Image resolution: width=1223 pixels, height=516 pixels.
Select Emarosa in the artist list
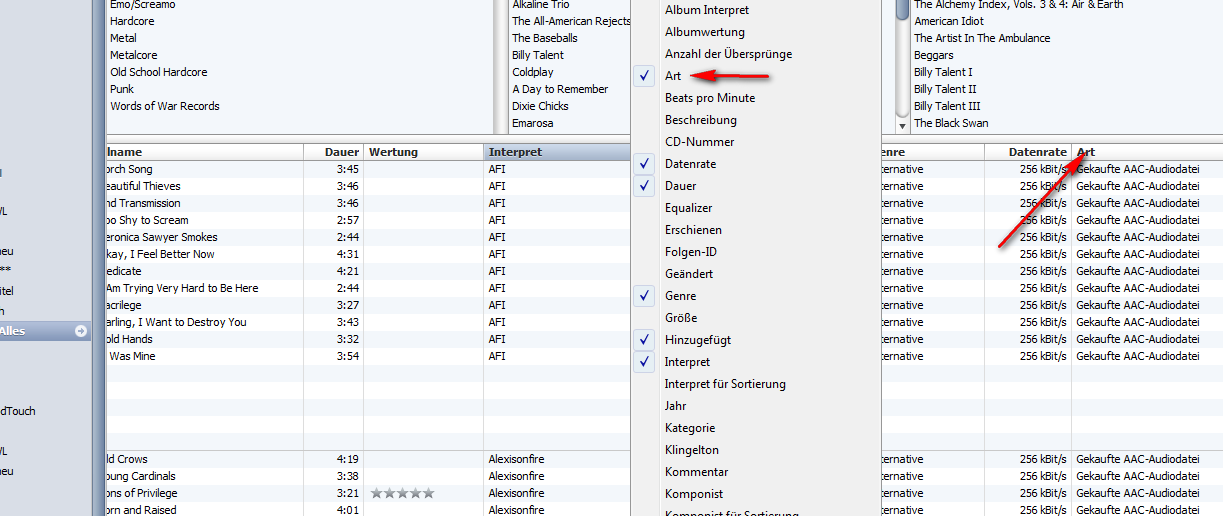click(x=532, y=123)
